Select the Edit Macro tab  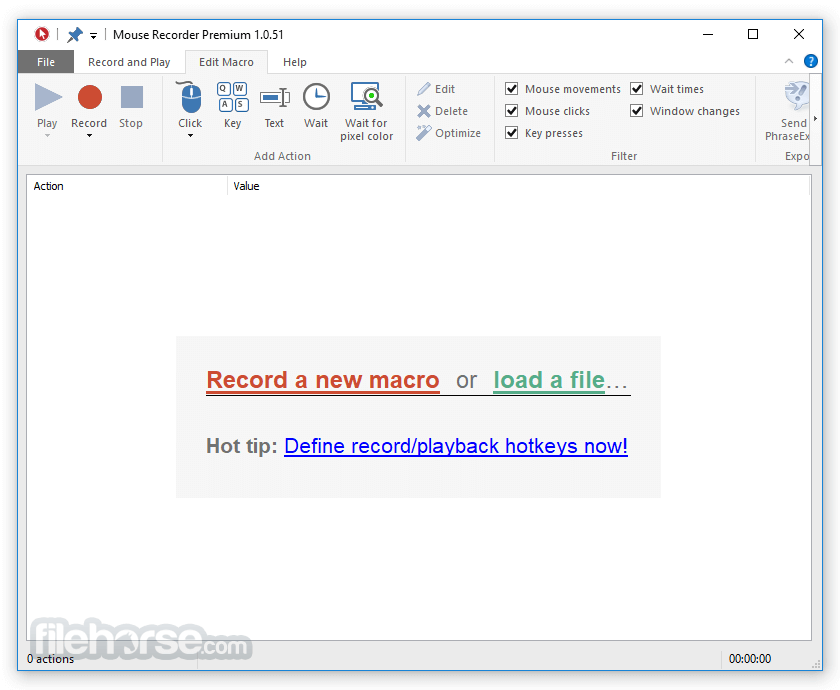pos(226,62)
